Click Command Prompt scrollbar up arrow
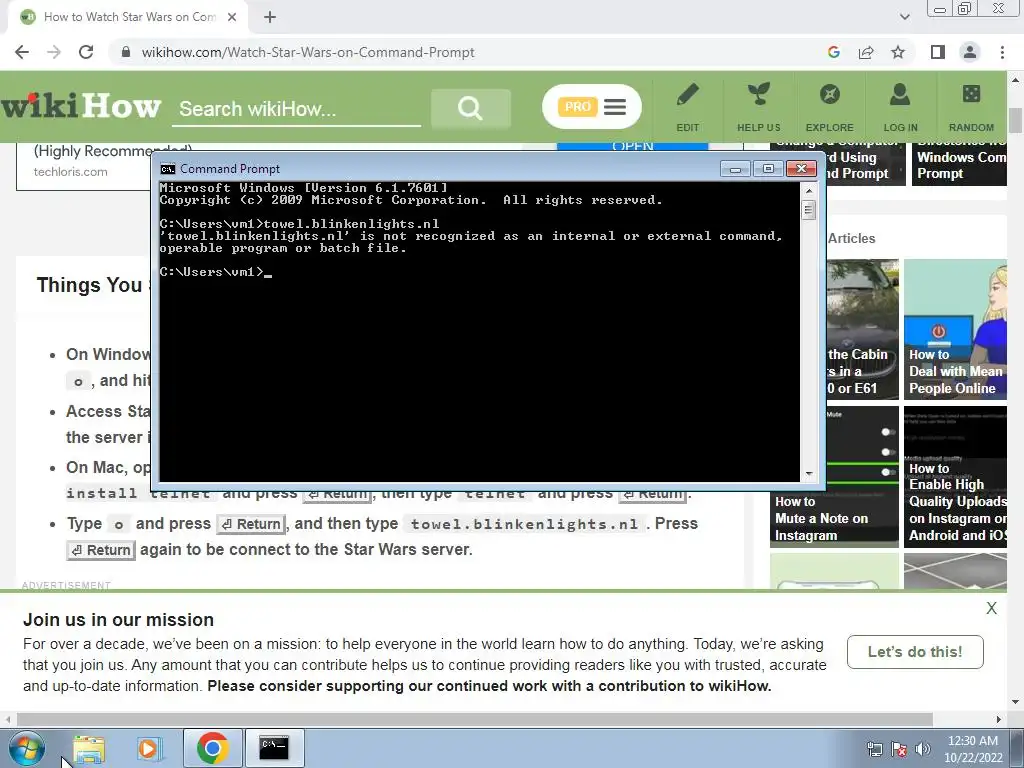 (x=808, y=190)
